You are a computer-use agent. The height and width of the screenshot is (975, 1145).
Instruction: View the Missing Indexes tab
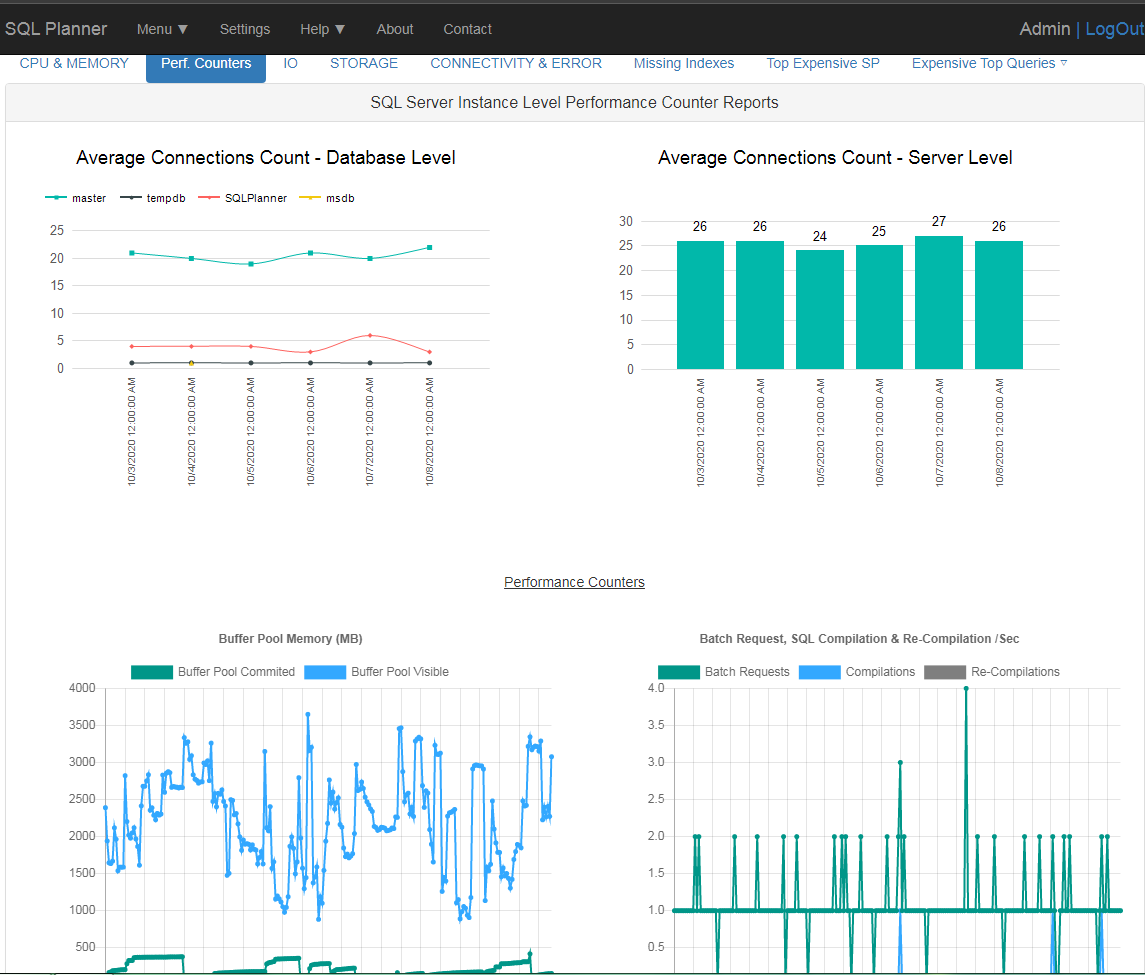pyautogui.click(x=683, y=63)
